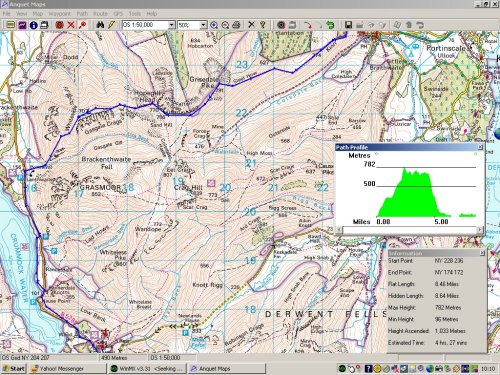Close the Information panel
The height and width of the screenshot is (375, 500).
click(482, 253)
